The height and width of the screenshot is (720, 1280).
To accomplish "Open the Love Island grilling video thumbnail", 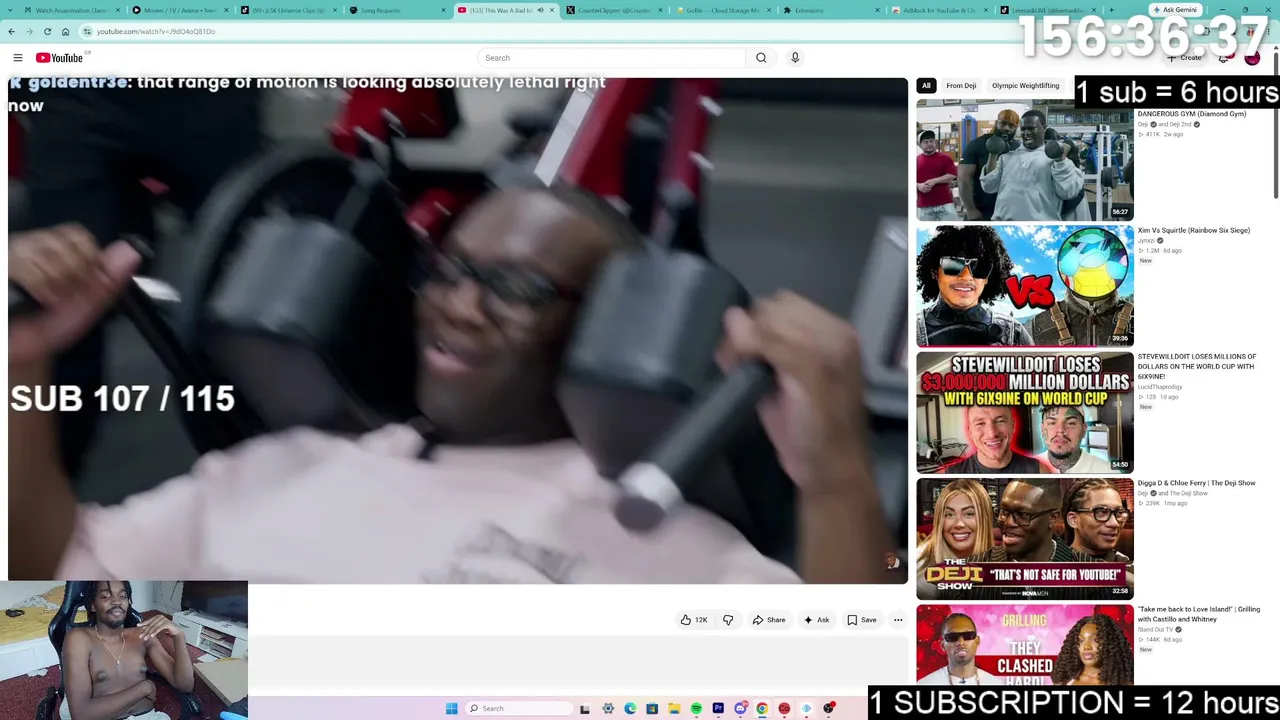I will click(x=1025, y=645).
